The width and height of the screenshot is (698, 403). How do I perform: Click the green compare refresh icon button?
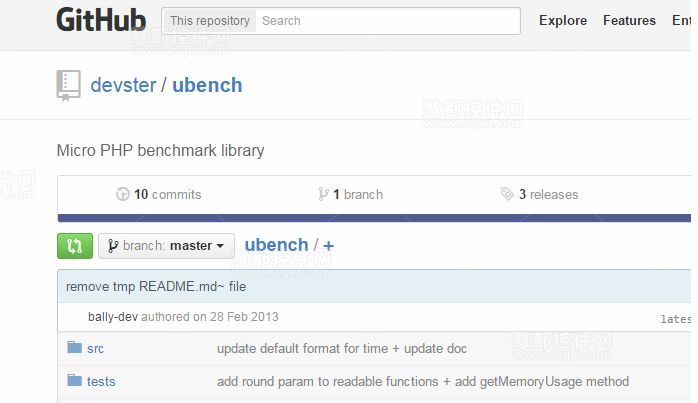coord(75,246)
